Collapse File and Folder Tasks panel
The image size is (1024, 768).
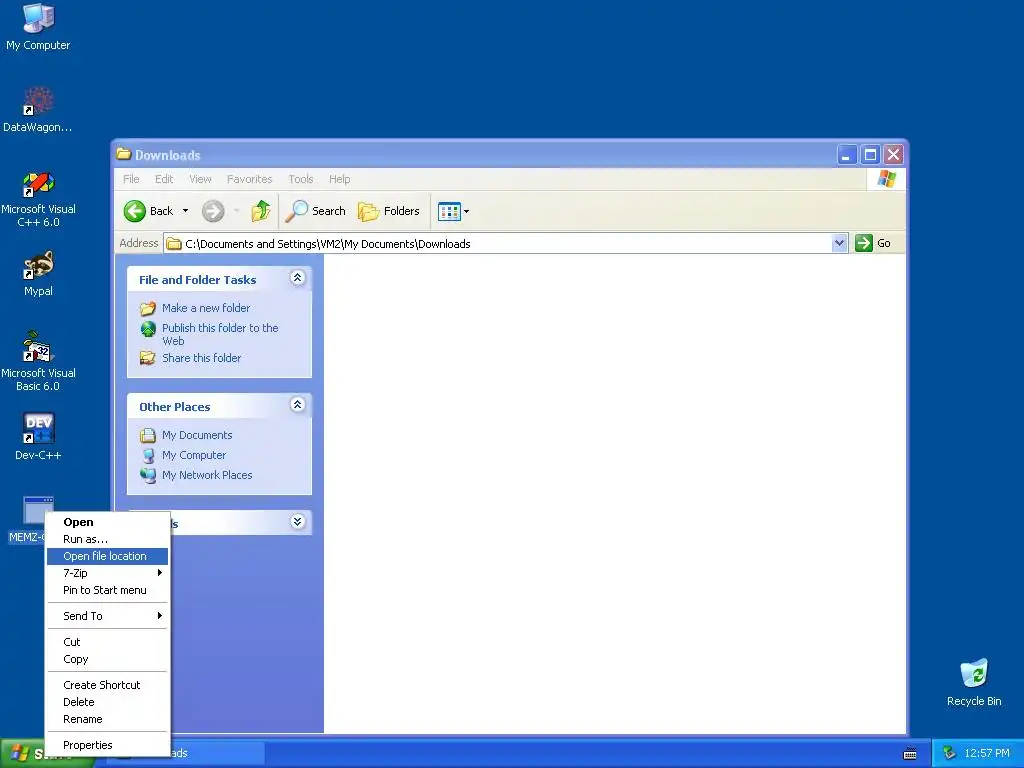coord(297,278)
